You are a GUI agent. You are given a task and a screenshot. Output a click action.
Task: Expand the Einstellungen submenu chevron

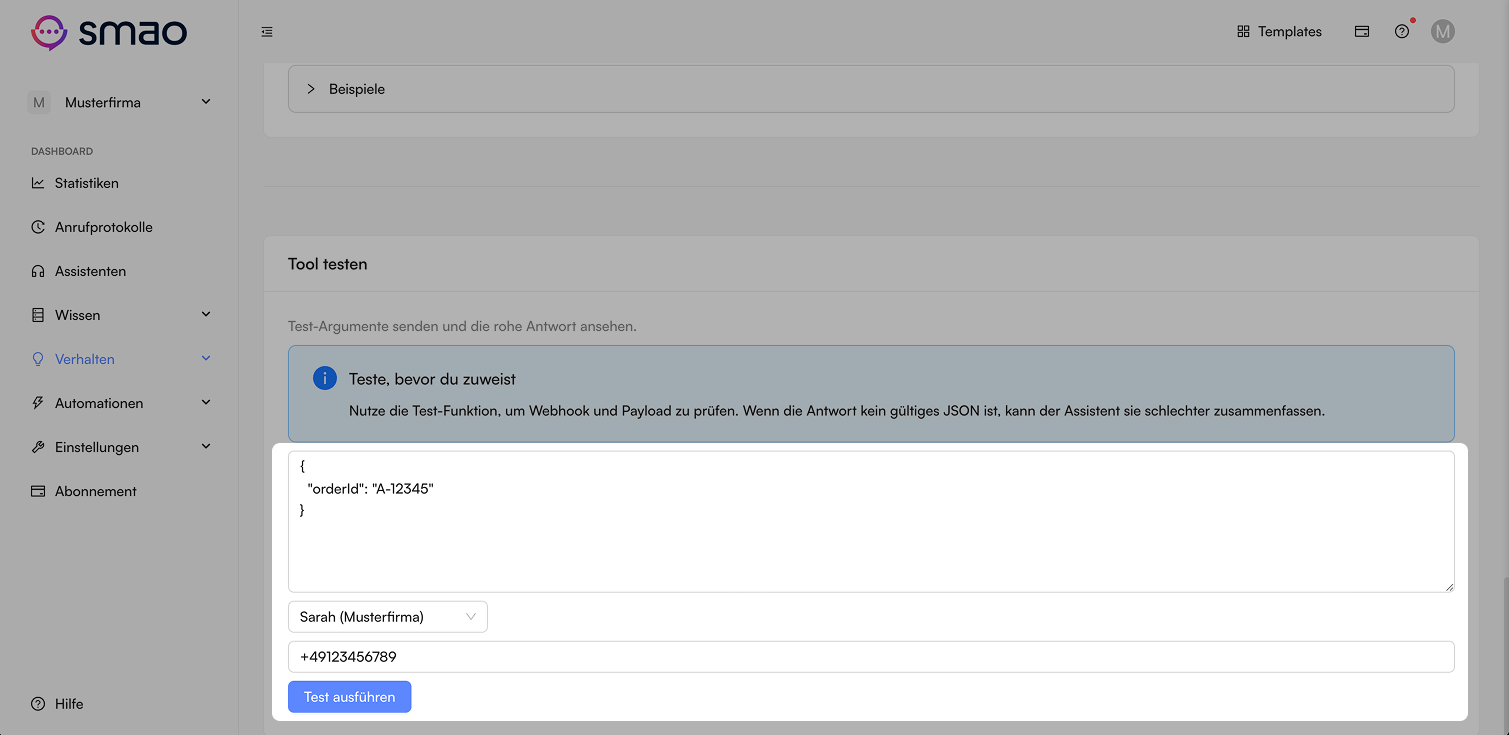pos(206,446)
